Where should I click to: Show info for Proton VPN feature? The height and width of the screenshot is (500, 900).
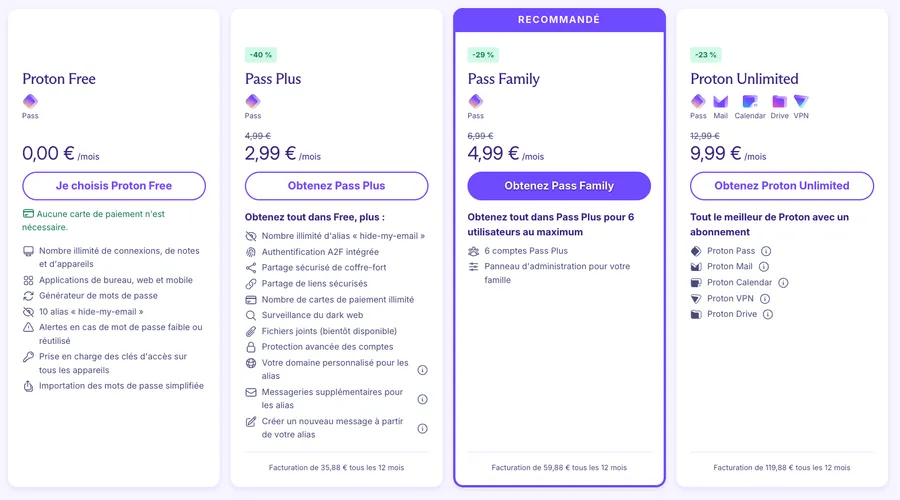tap(765, 299)
